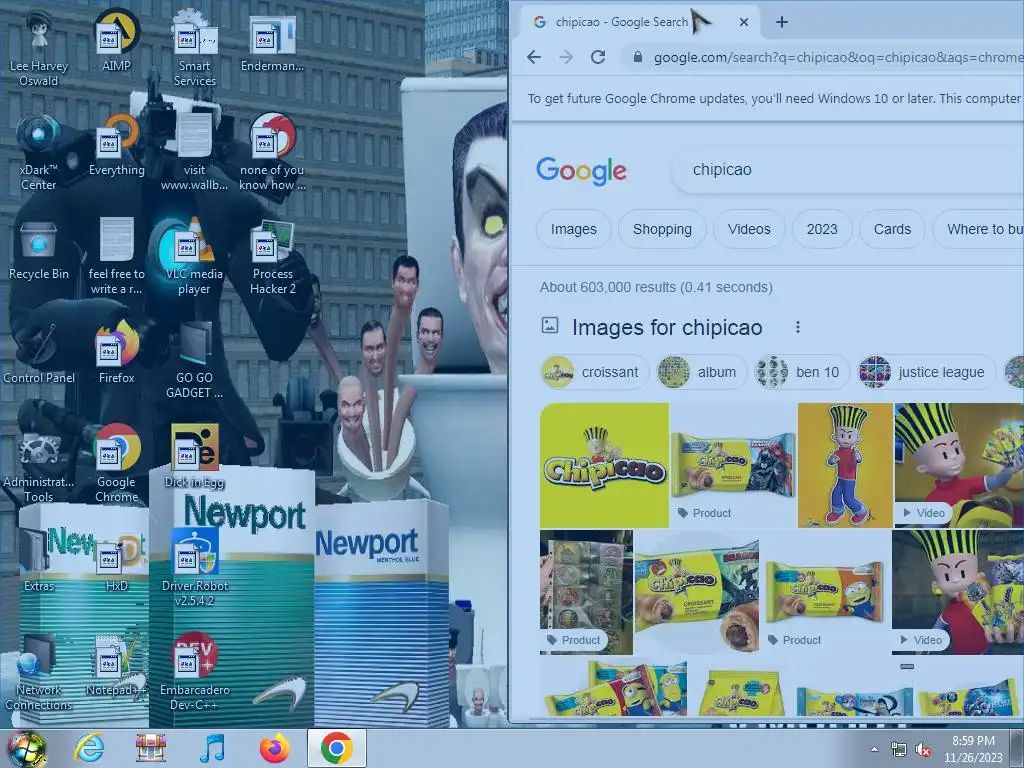
Task: Open the Windows Start menu
Action: (27, 748)
